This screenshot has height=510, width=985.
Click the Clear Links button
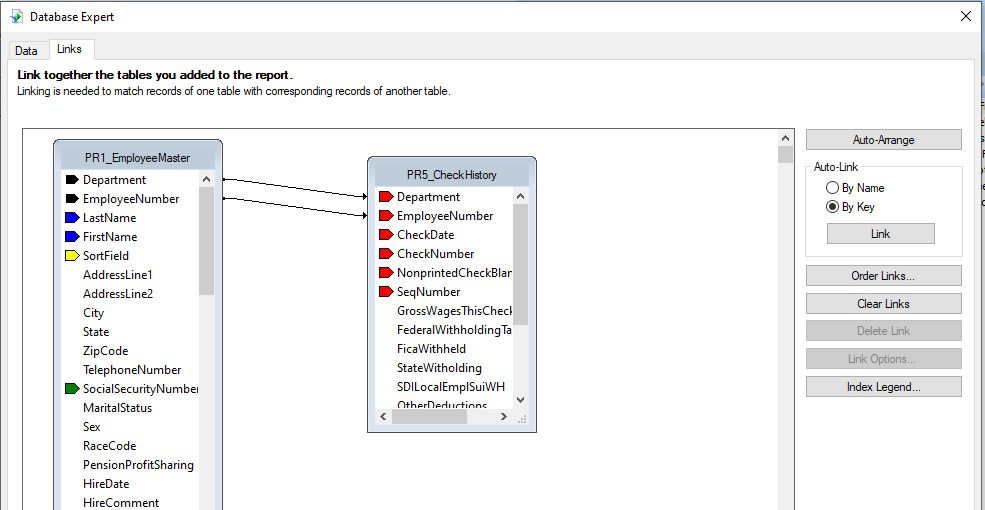[x=883, y=303]
